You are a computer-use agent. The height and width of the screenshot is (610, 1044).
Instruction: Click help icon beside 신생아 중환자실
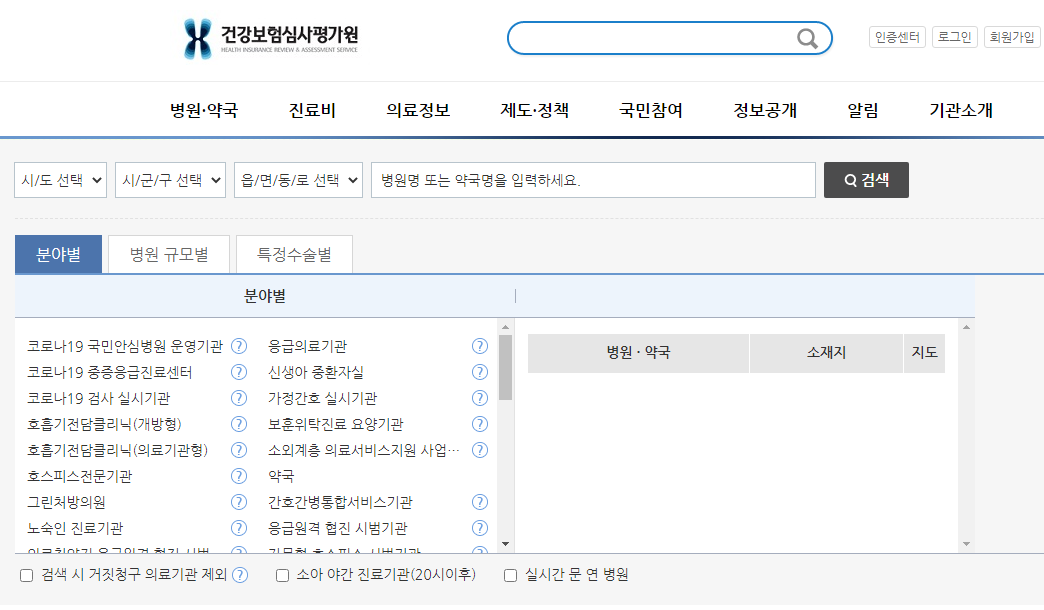[479, 372]
